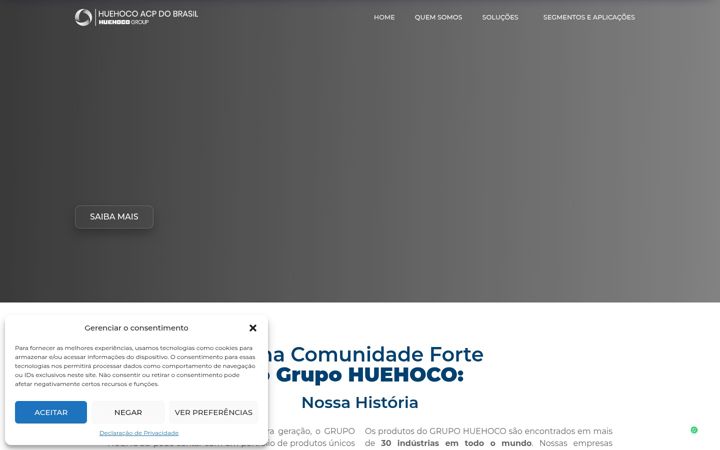This screenshot has width=720, height=450.
Task: Click the 'Grupo HUEHOCO:' heading text
Action: (x=370, y=375)
